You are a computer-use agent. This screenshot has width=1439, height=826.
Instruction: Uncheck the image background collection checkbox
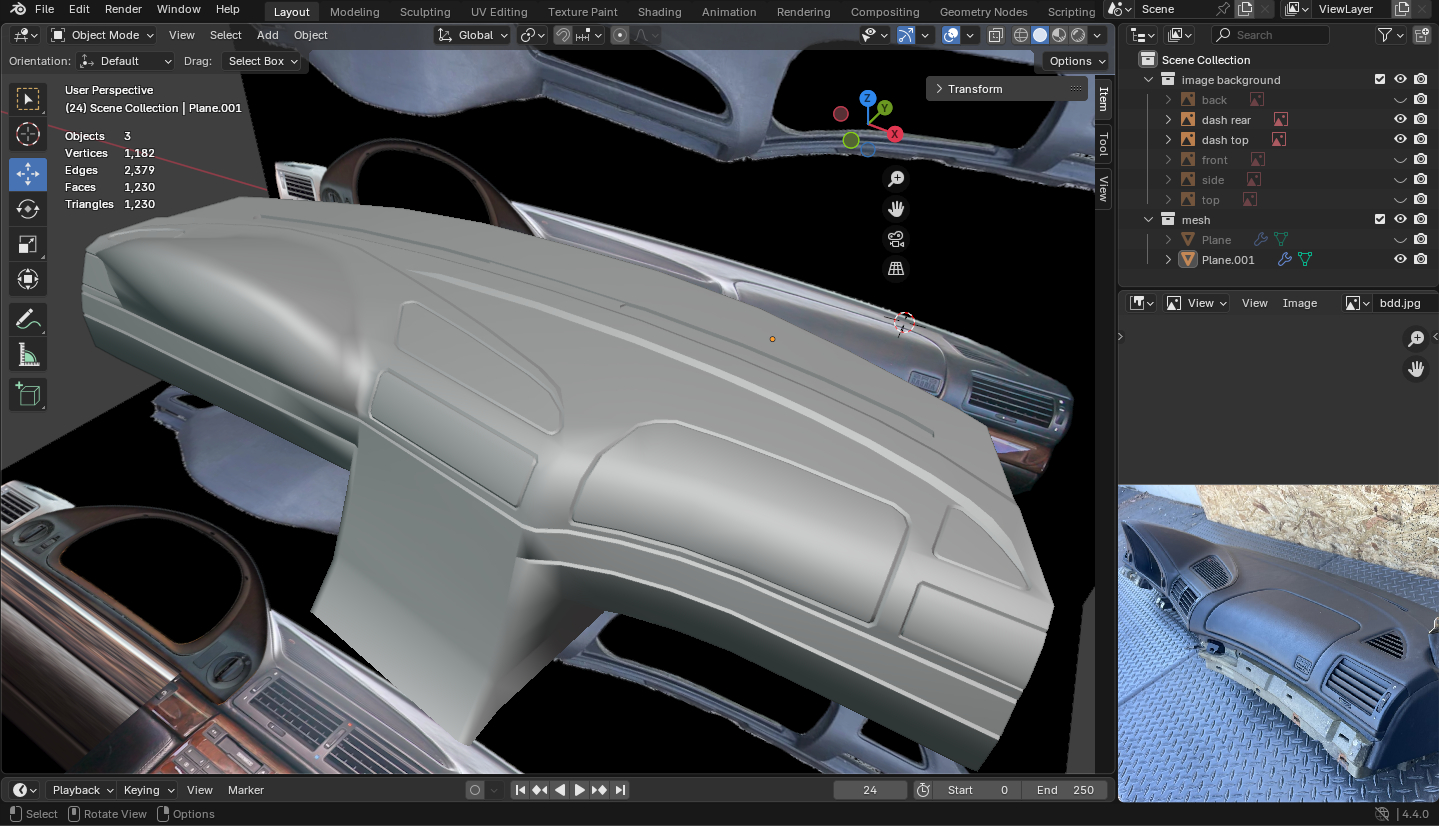point(1380,80)
